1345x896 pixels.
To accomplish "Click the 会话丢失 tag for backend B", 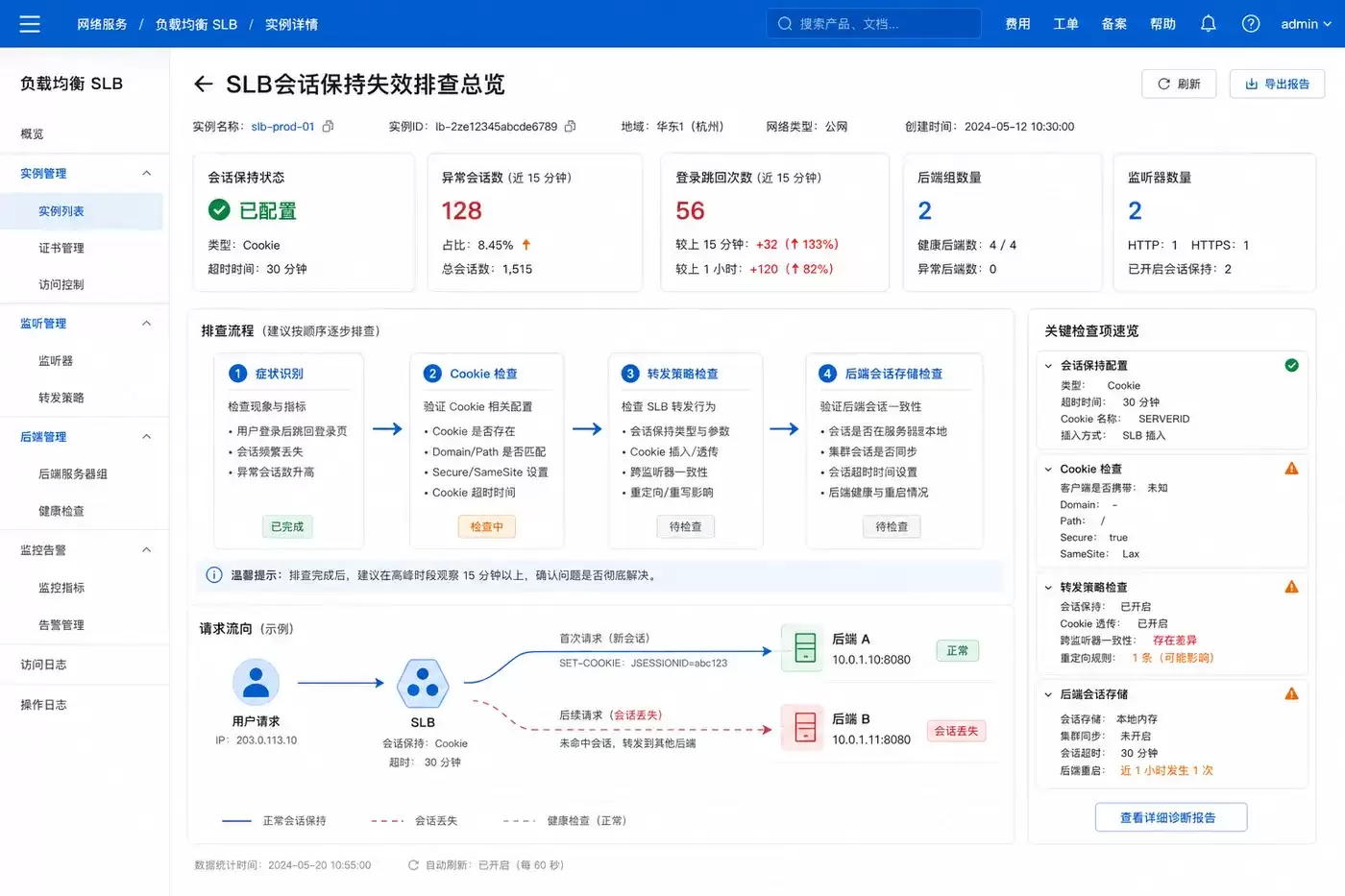I will point(956,731).
